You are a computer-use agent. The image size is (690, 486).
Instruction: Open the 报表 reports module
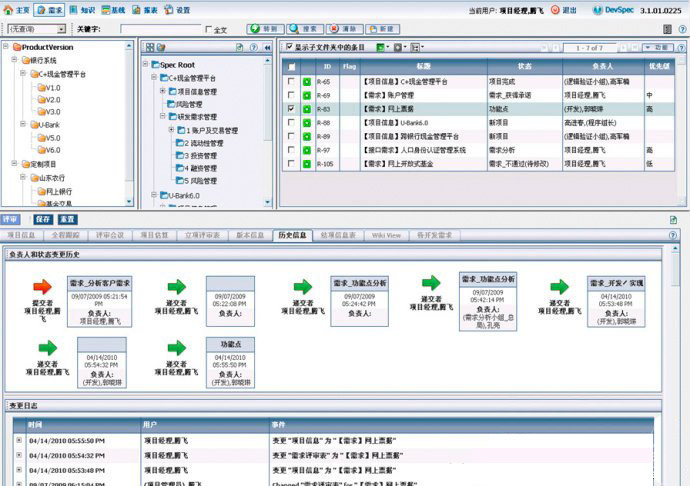tap(147, 10)
